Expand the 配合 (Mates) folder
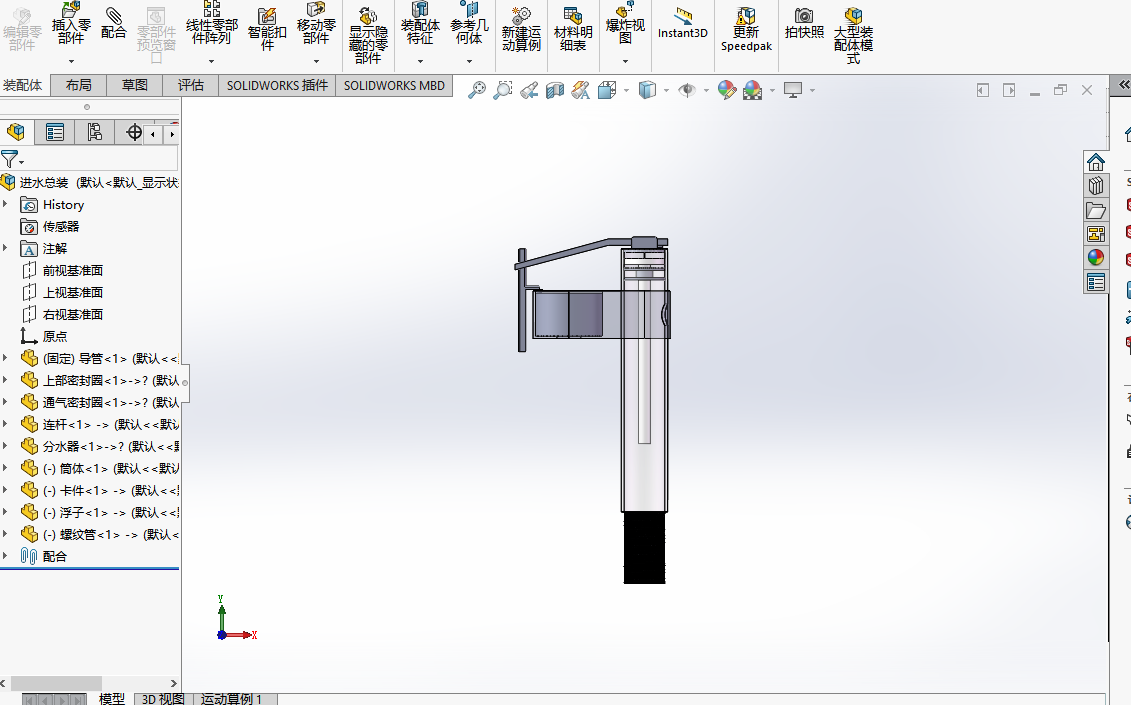Viewport: 1131px width, 705px height. [x=6, y=556]
